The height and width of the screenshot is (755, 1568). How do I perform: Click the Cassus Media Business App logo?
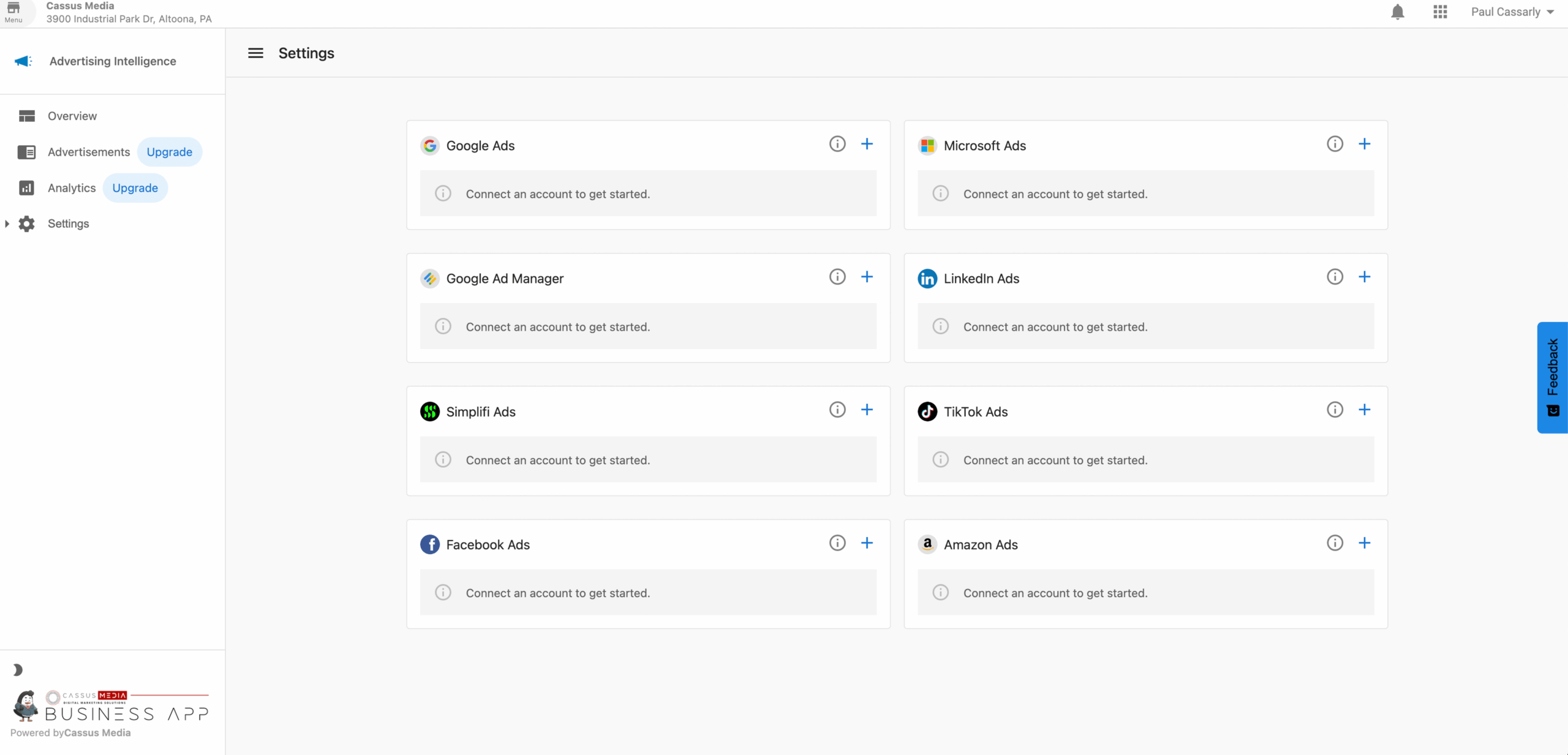pos(111,706)
